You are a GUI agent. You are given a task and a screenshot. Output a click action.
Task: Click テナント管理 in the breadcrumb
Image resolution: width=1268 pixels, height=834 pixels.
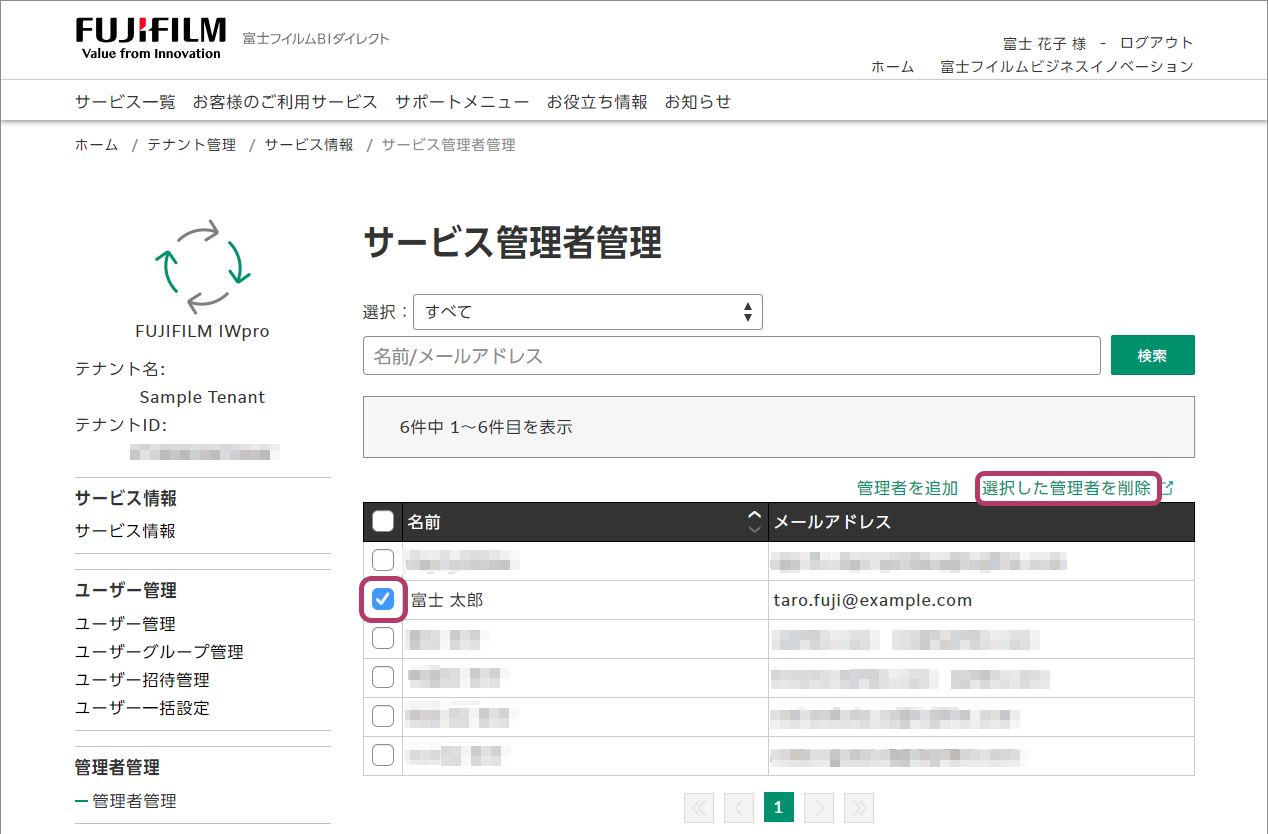tap(192, 145)
